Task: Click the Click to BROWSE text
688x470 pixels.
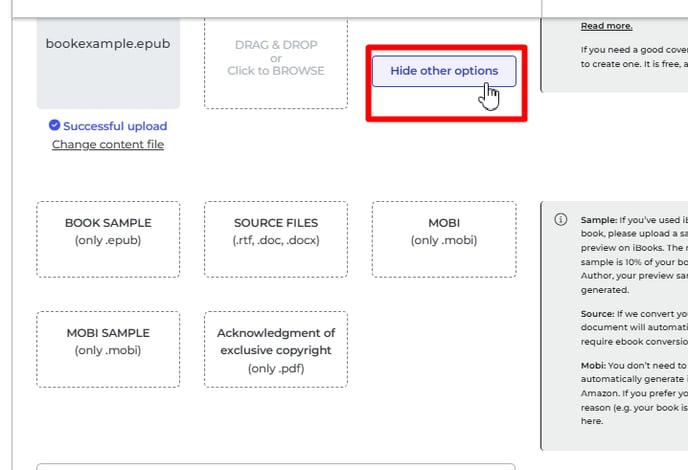Action: click(276, 71)
